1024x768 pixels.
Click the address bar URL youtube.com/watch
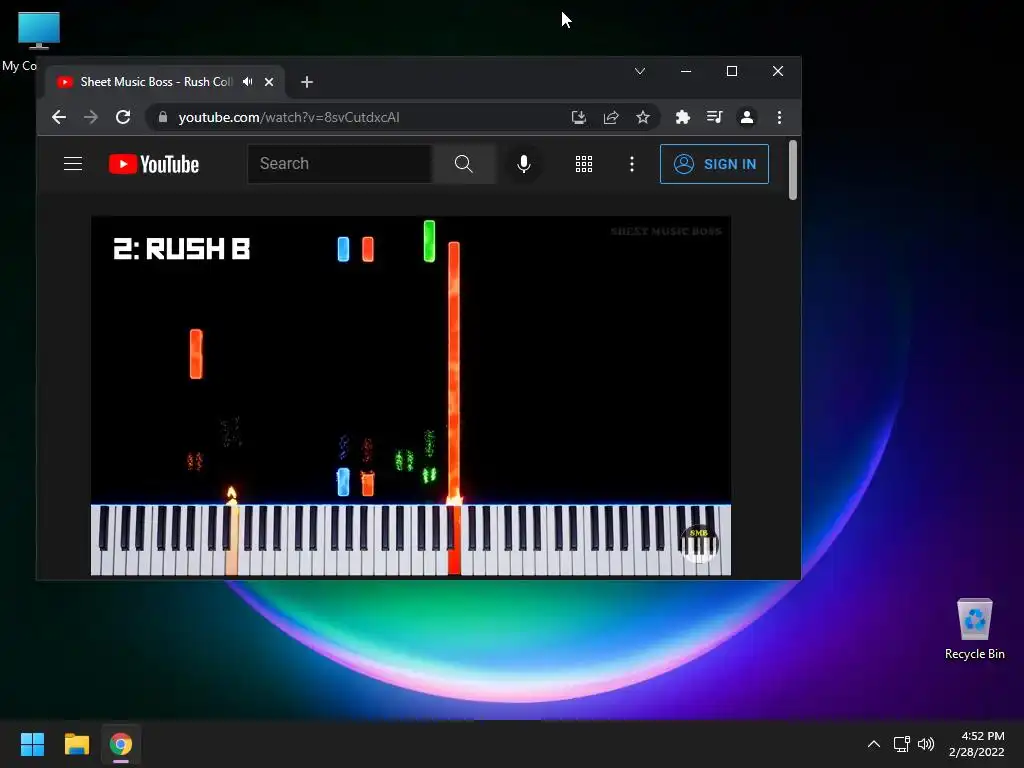289,118
